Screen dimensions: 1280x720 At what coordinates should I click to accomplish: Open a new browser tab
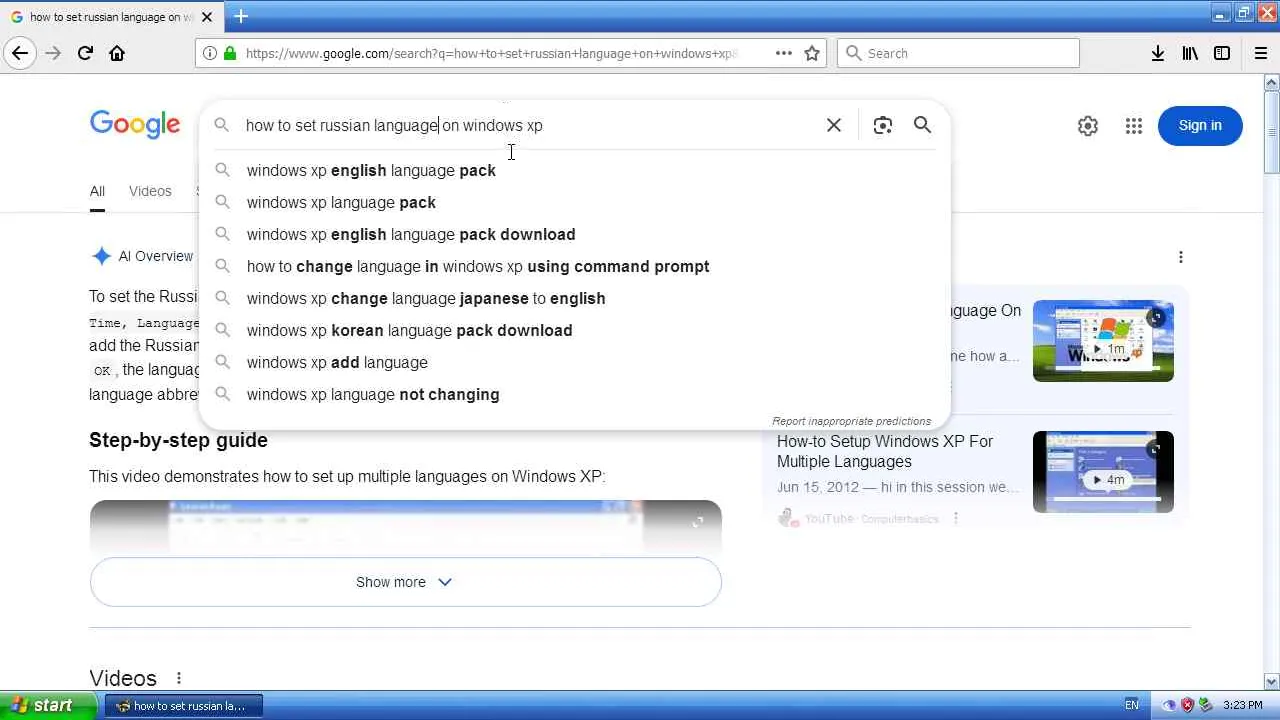(241, 16)
